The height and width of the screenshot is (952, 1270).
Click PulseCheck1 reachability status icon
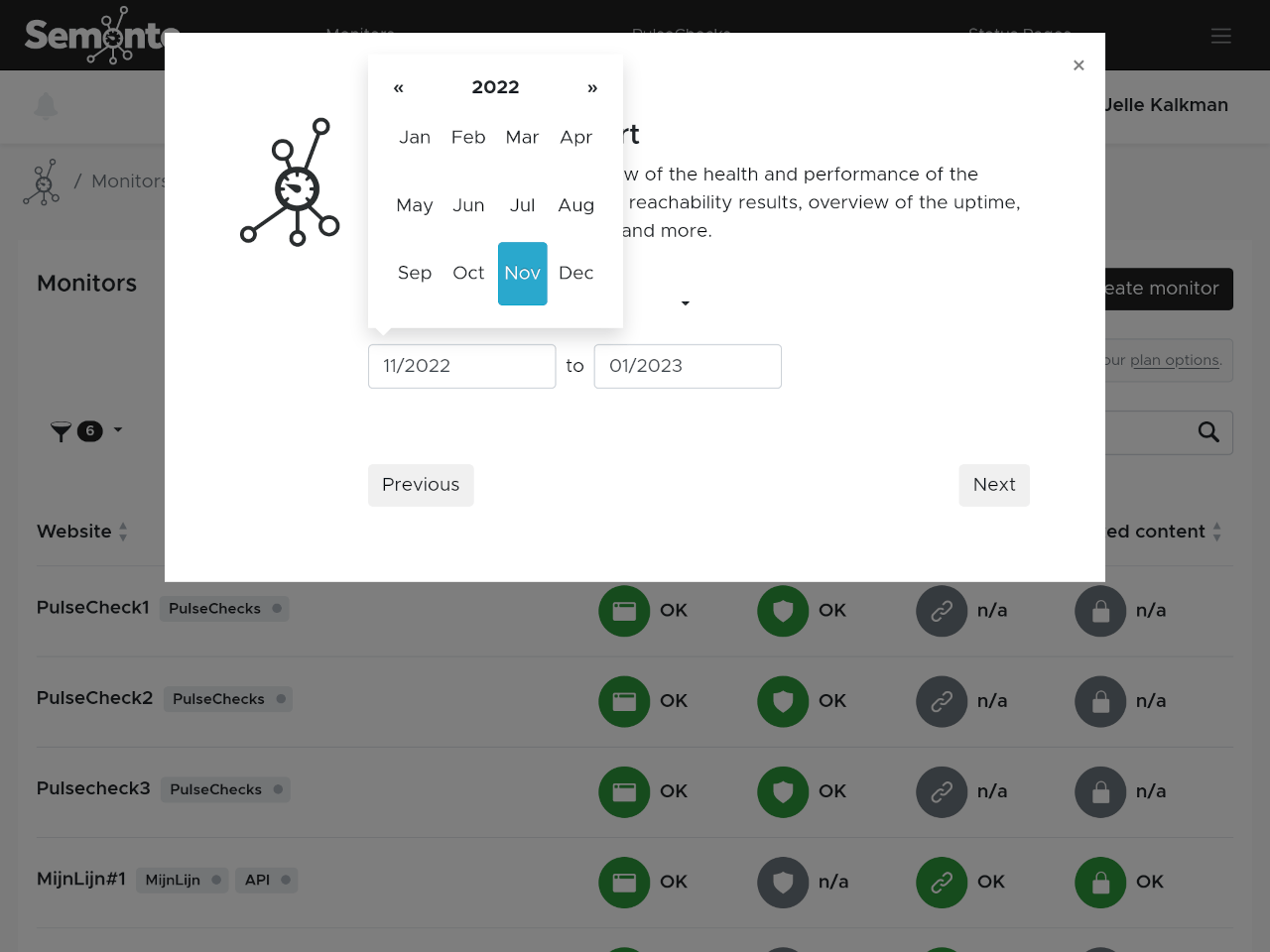click(x=624, y=611)
